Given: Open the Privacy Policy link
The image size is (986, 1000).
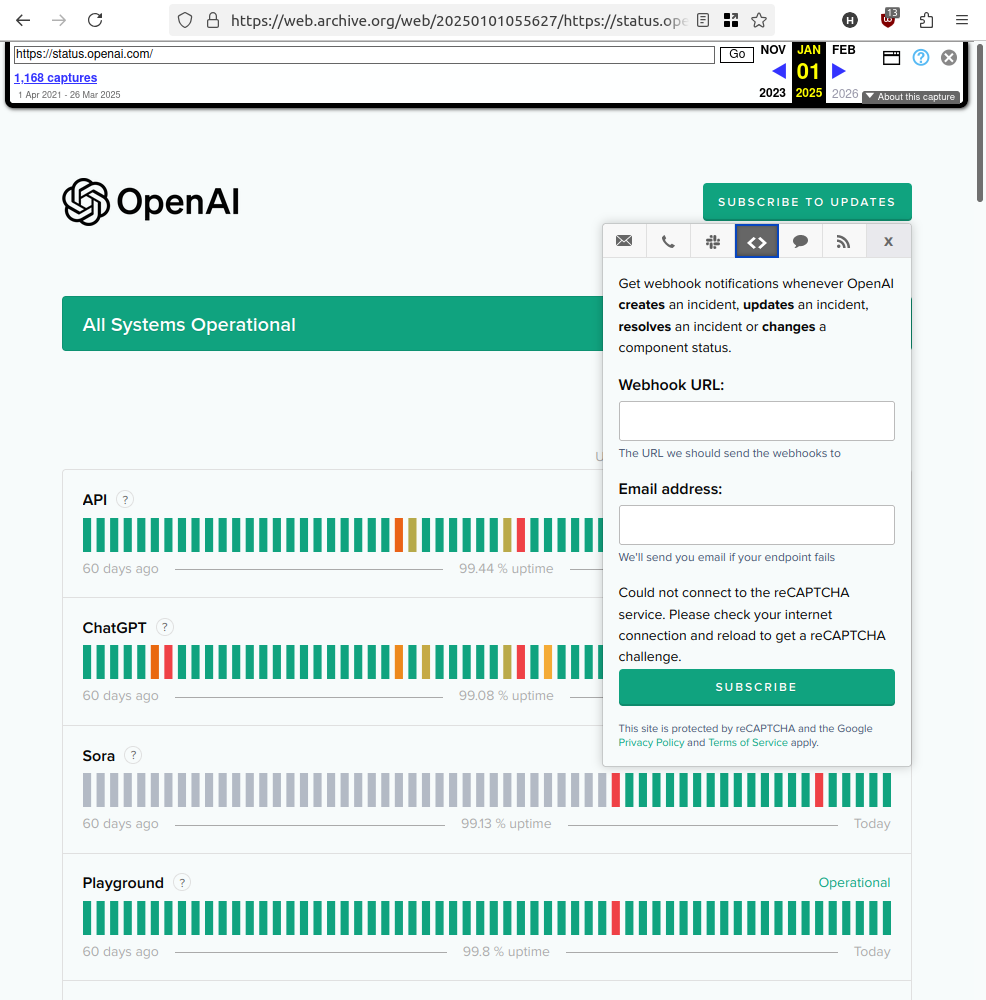Looking at the screenshot, I should click(x=651, y=742).
